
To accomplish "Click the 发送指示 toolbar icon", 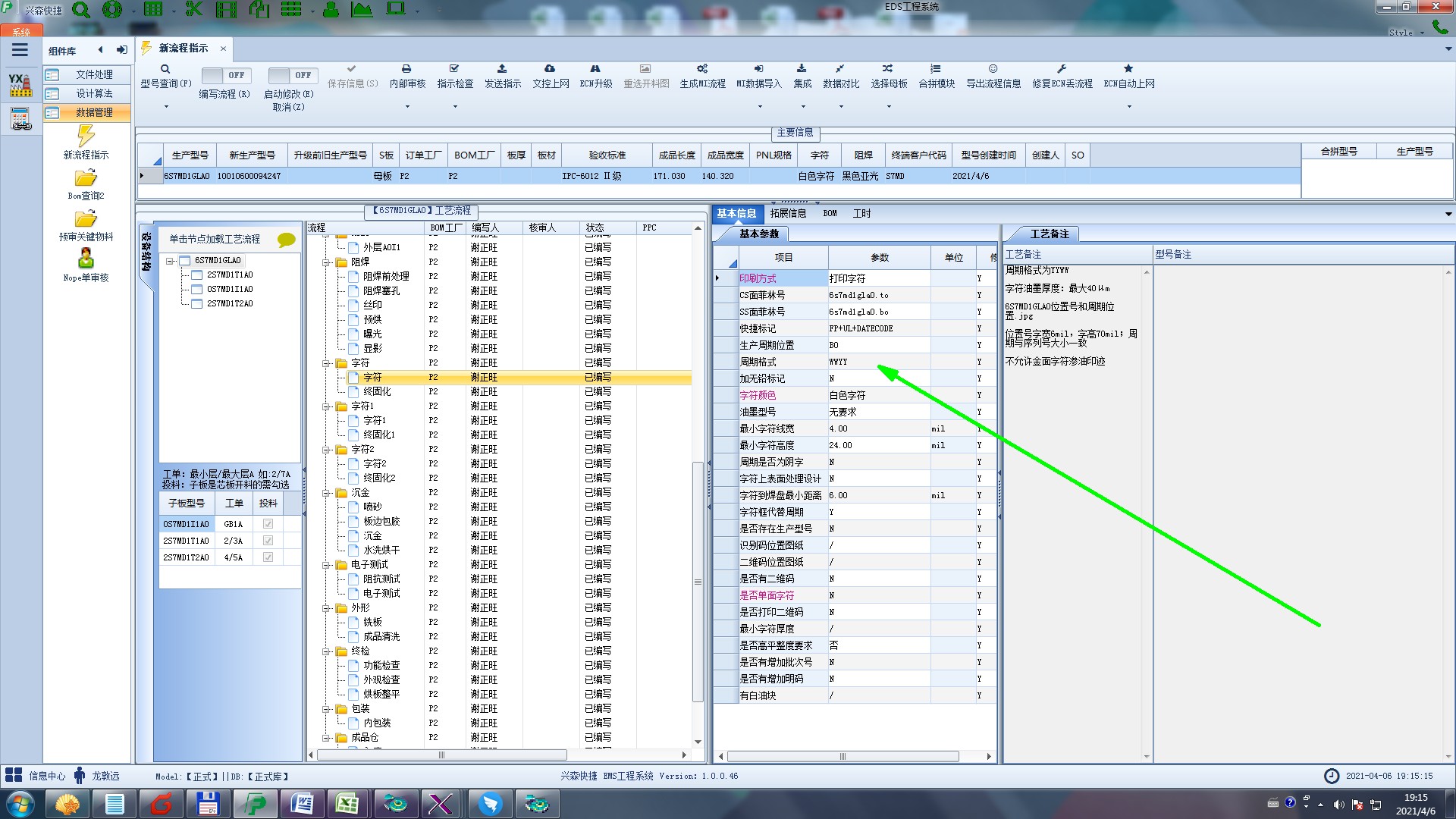I will point(502,69).
